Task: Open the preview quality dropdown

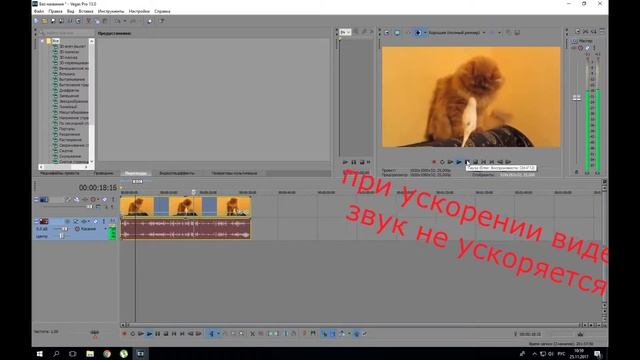Action: click(457, 32)
